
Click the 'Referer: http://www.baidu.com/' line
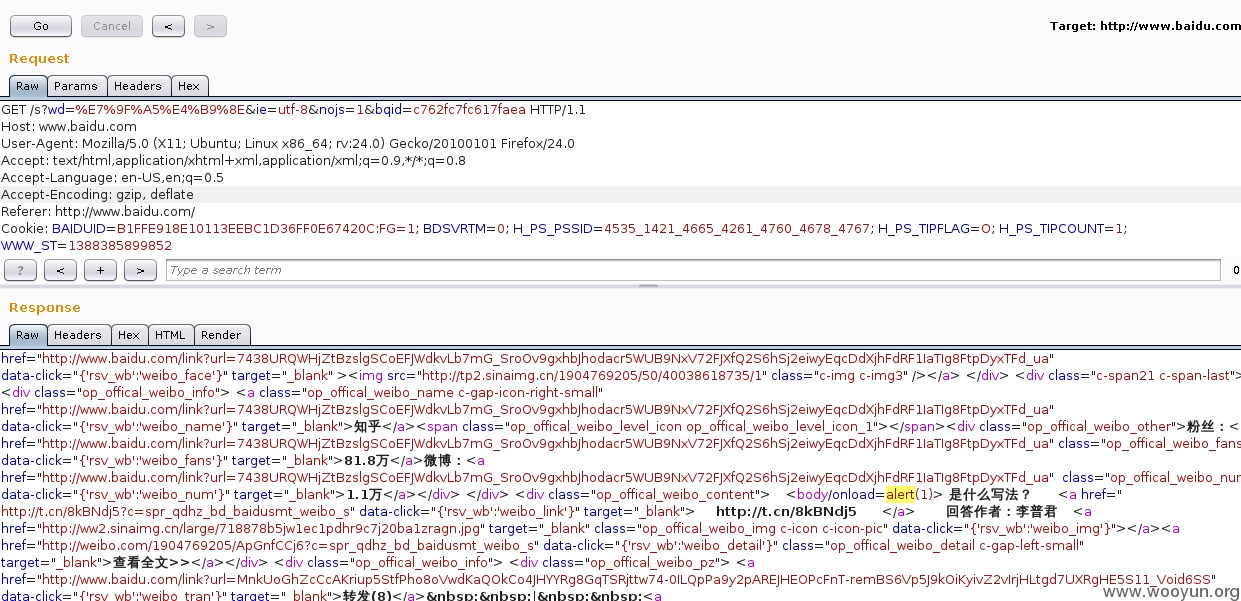click(x=98, y=212)
